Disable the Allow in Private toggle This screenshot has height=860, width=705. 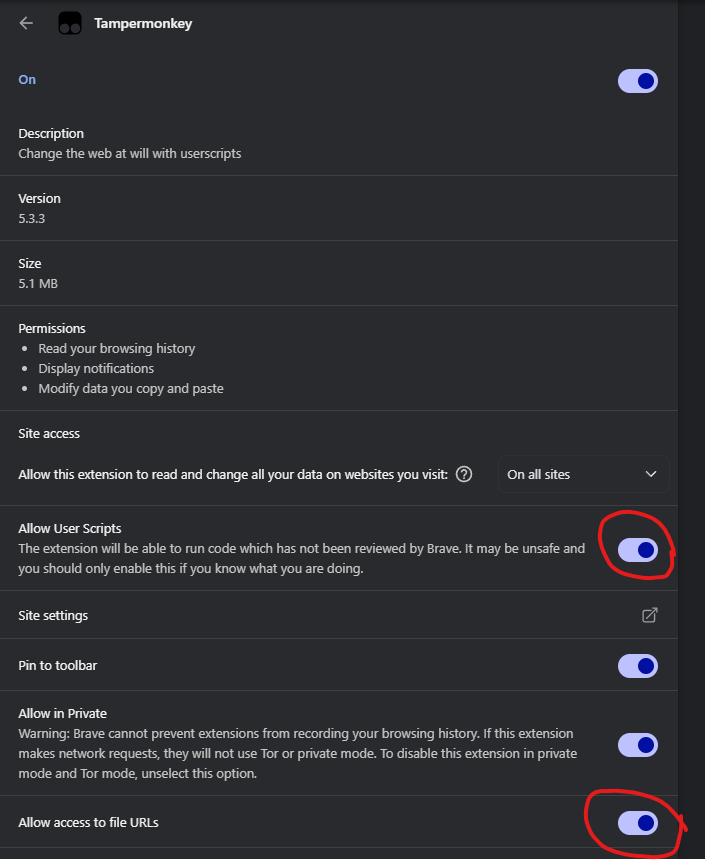click(637, 744)
